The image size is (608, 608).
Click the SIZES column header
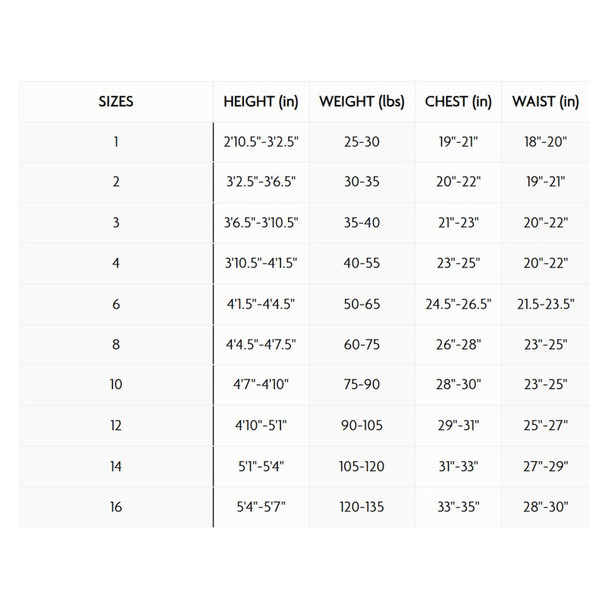coord(116,101)
